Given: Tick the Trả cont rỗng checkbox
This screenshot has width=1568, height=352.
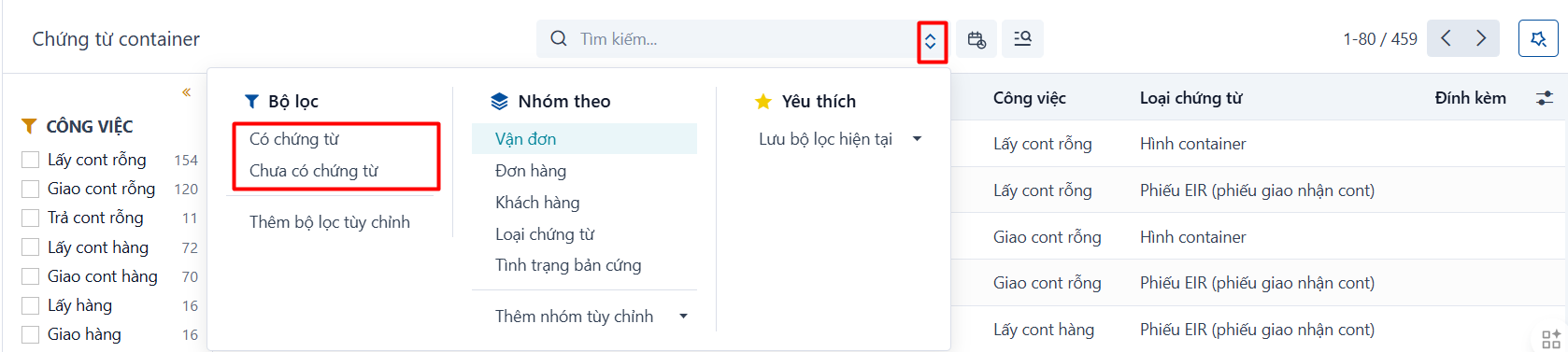Looking at the screenshot, I should pos(30,218).
